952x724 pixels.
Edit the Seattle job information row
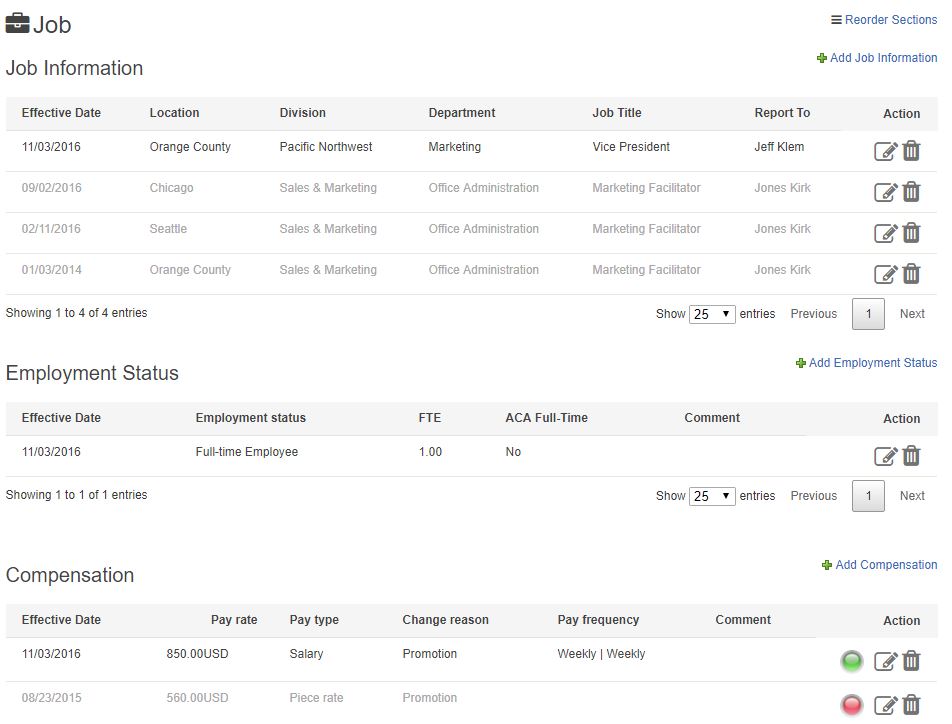(x=885, y=233)
